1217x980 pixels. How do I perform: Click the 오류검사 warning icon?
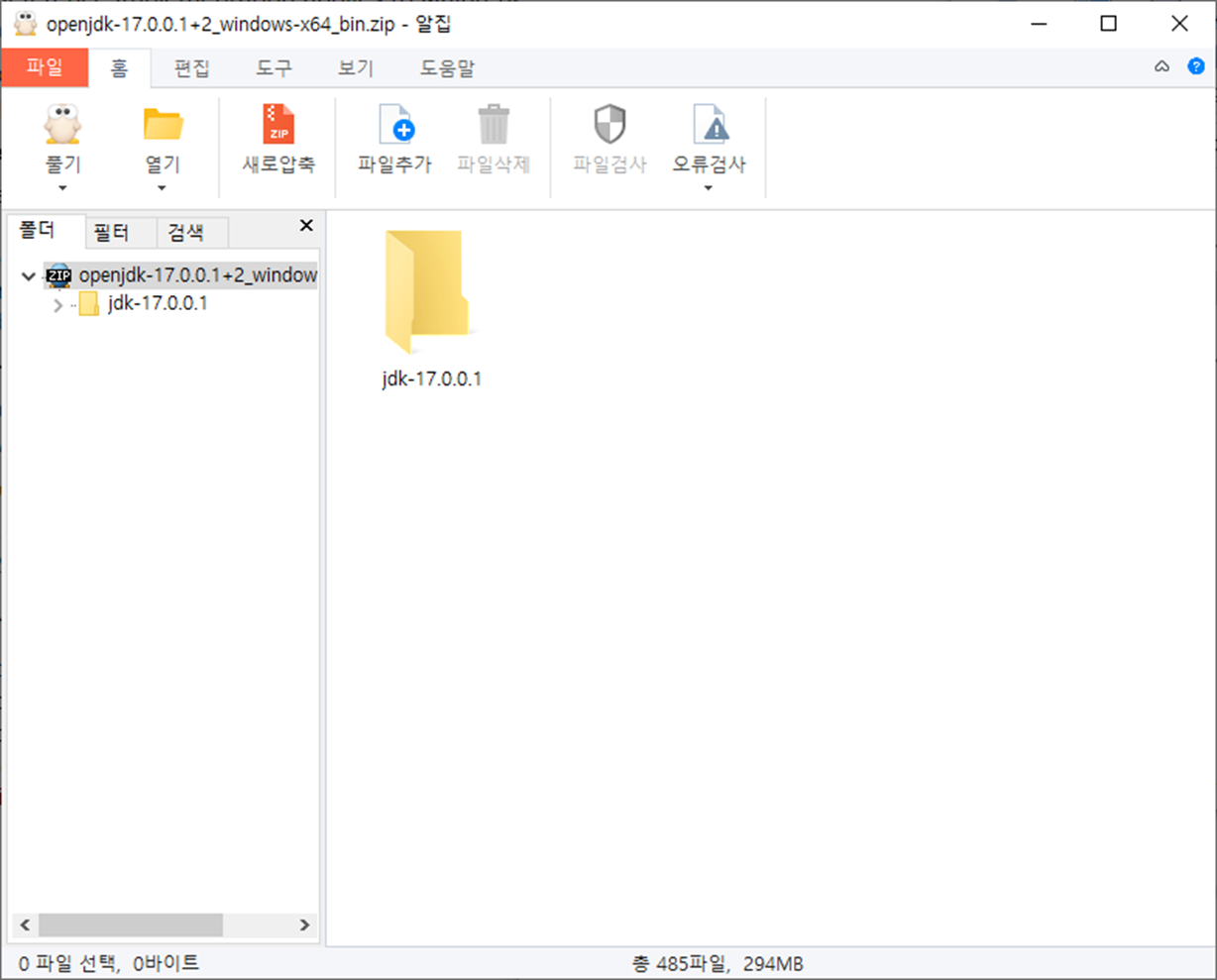pyautogui.click(x=710, y=125)
